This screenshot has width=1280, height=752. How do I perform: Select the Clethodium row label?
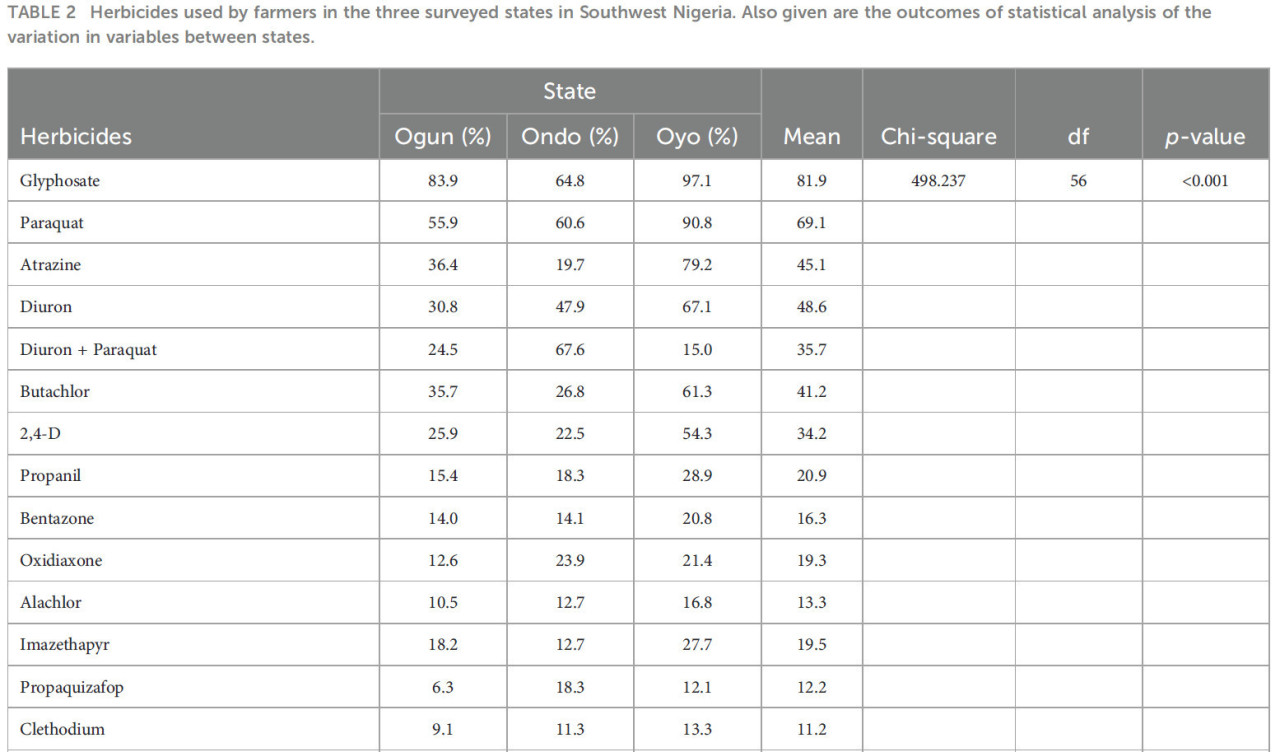tap(62, 729)
